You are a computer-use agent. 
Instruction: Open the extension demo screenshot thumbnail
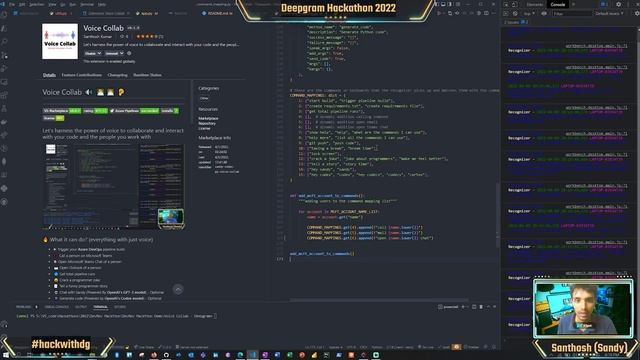pos(113,186)
